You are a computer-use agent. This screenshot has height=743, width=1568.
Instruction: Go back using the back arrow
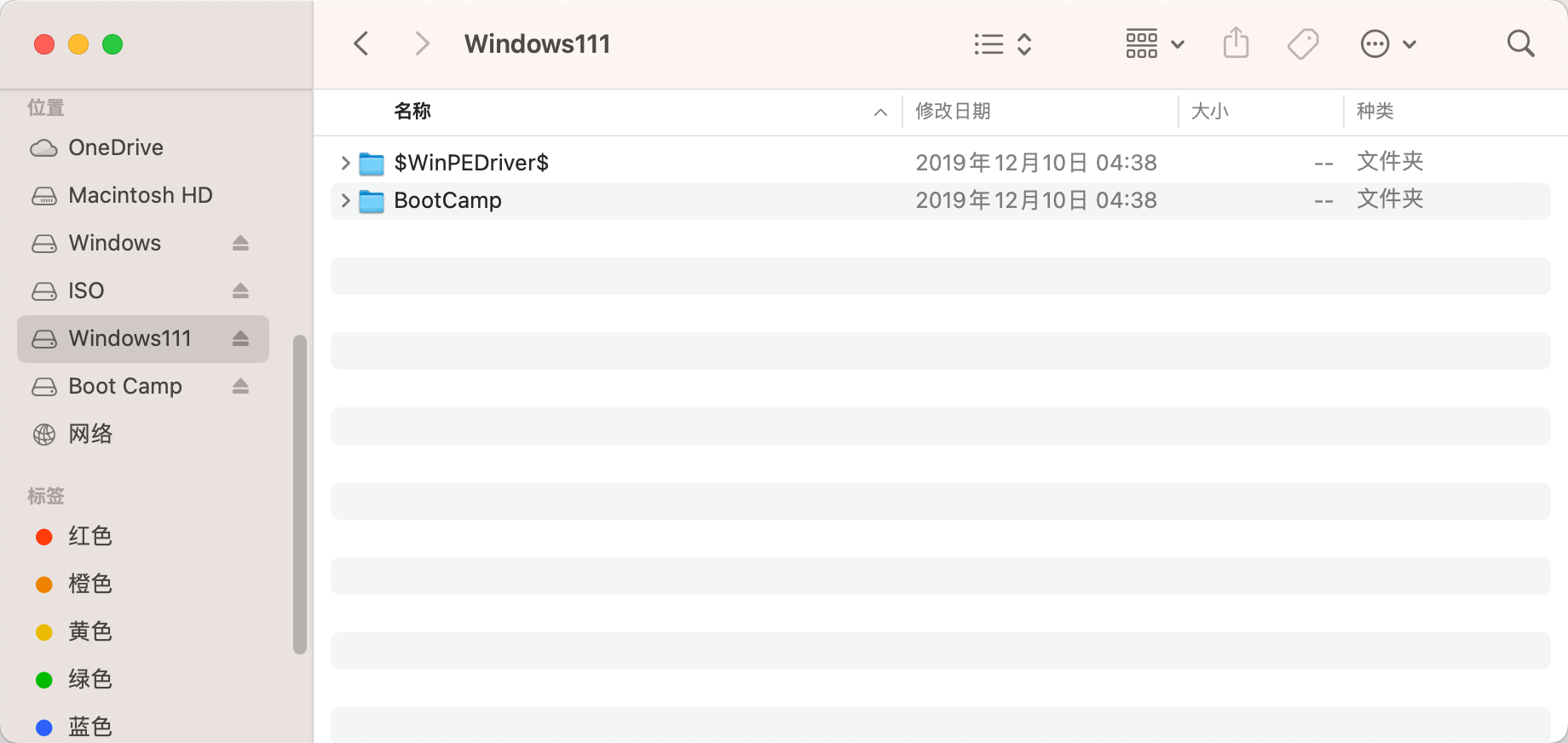click(361, 43)
